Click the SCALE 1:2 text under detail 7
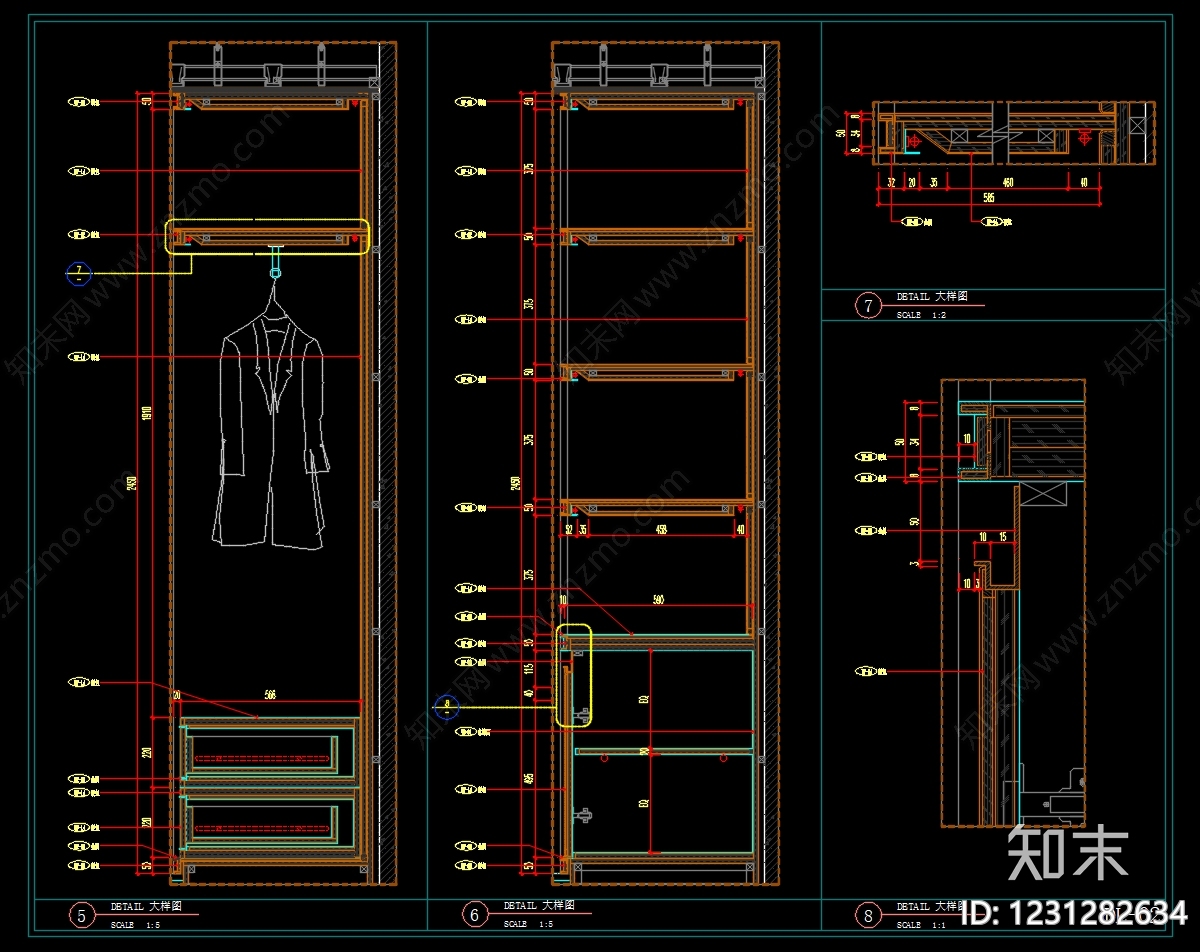Viewport: 1200px width, 952px height. coord(921,315)
